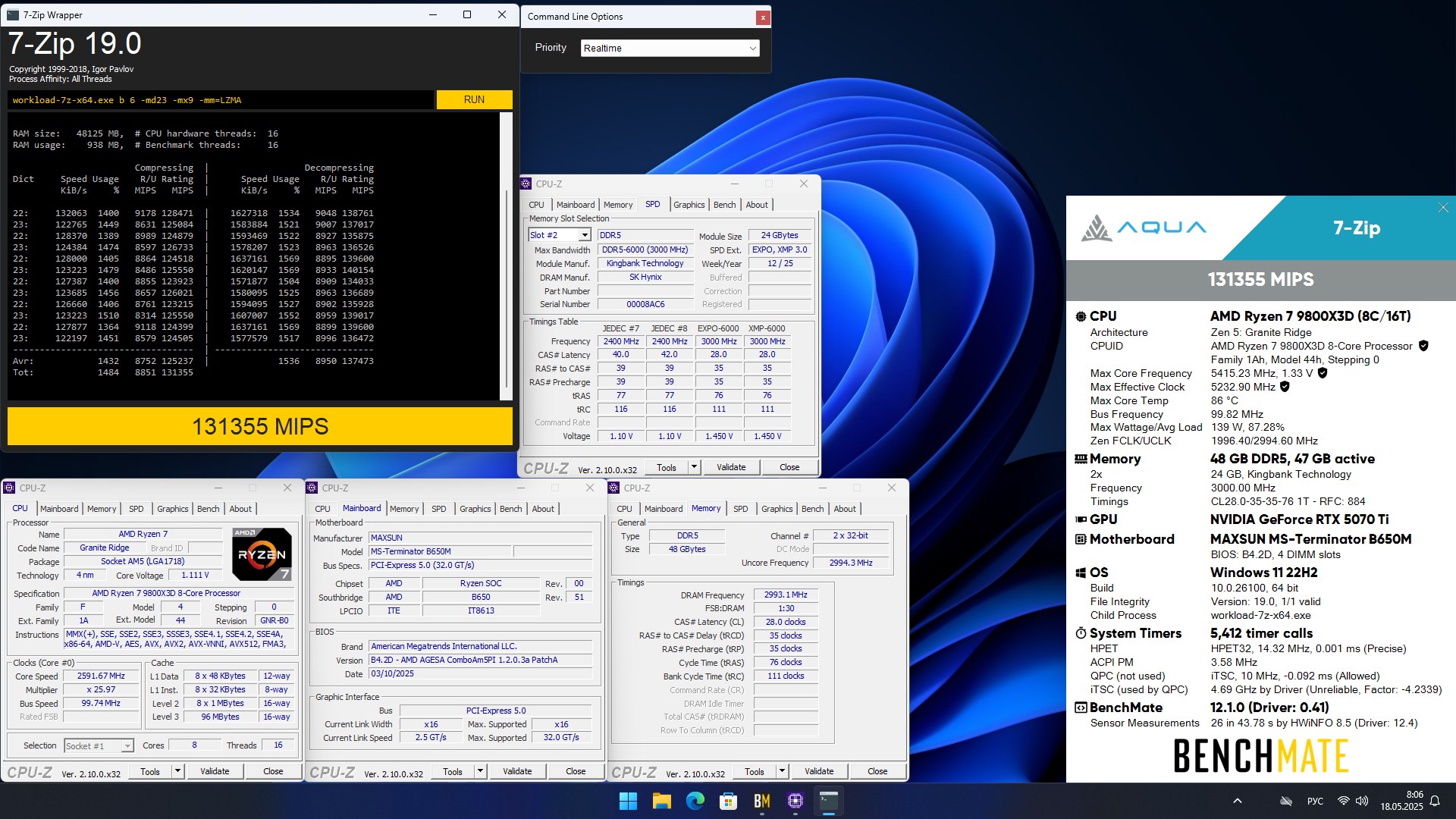Open the Wi-Fi network tray icon

[x=1343, y=801]
